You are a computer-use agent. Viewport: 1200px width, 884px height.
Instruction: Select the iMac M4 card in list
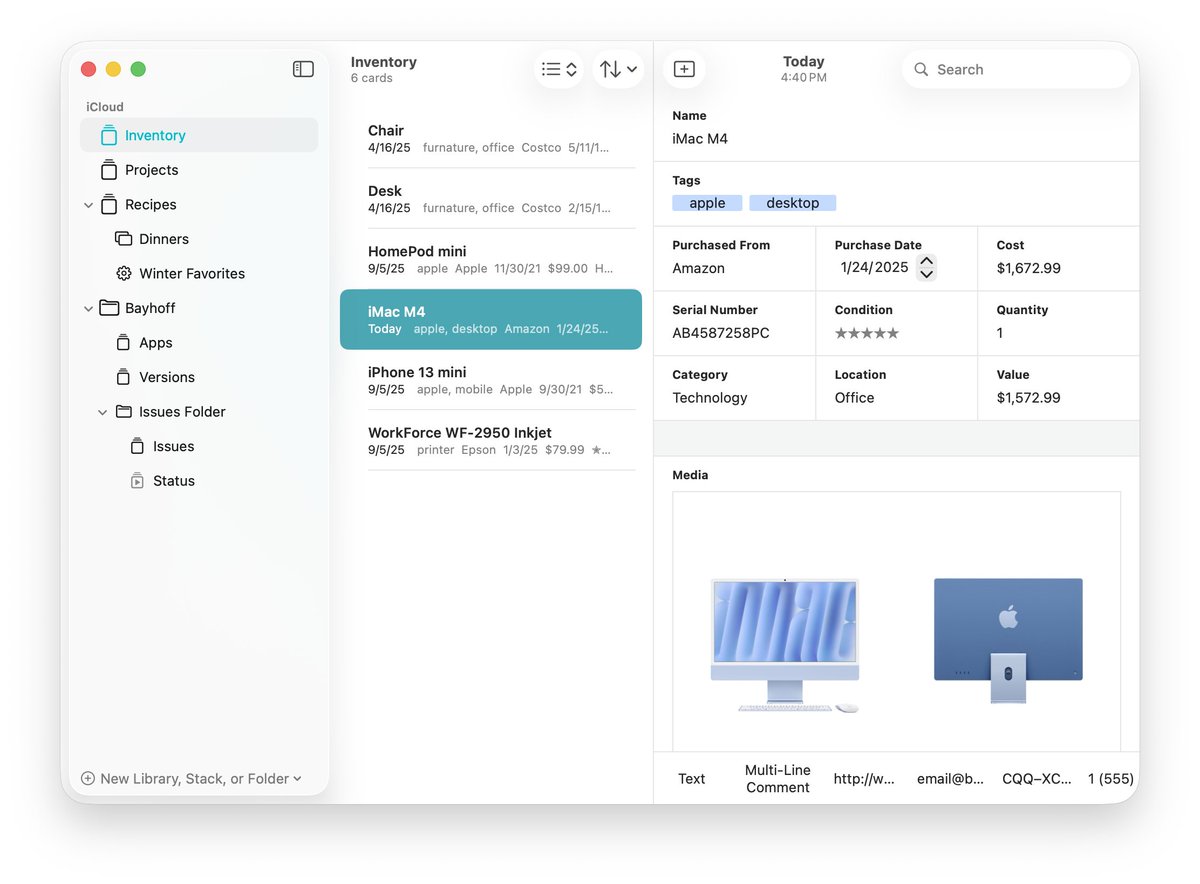tap(491, 319)
